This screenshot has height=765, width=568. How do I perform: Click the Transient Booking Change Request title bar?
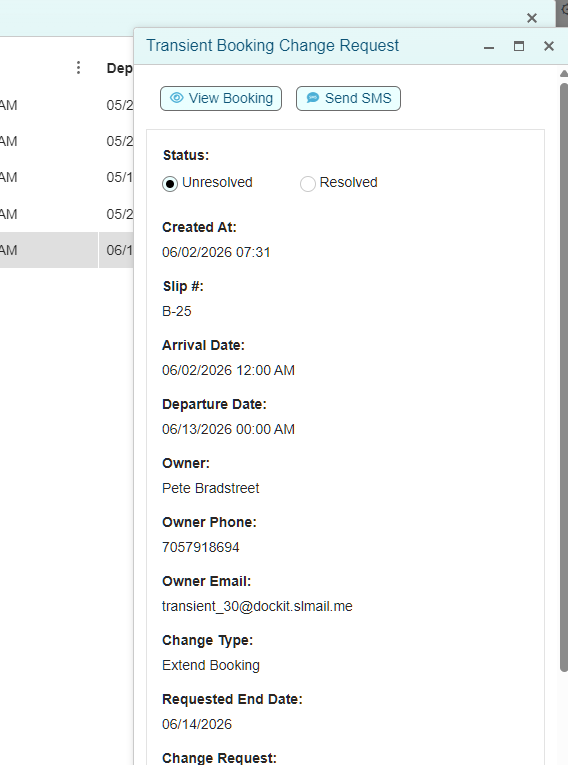pyautogui.click(x=307, y=46)
